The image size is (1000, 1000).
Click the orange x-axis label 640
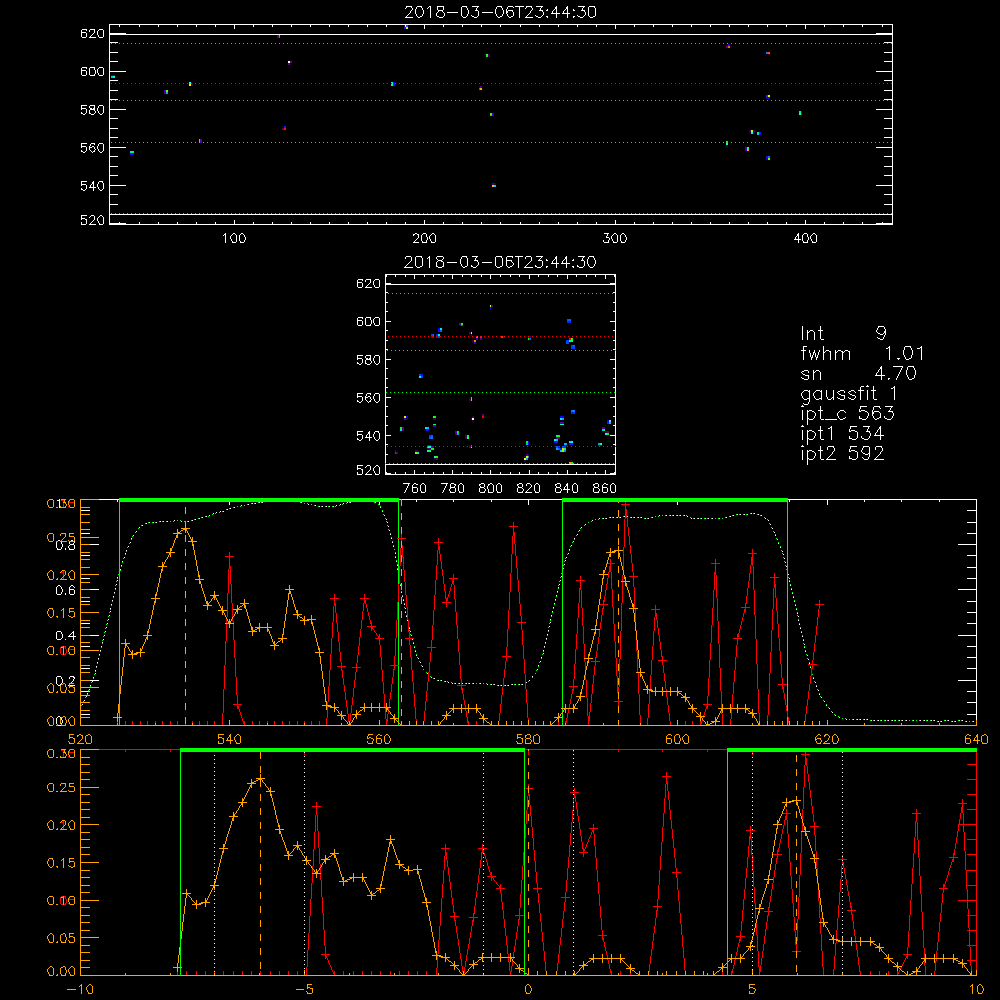[x=976, y=739]
